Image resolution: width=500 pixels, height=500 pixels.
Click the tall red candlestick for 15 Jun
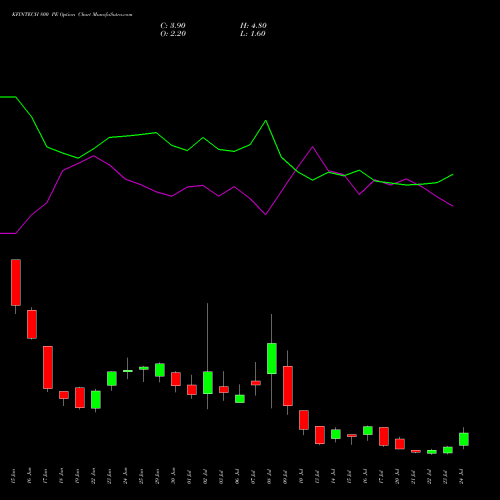coord(16,282)
